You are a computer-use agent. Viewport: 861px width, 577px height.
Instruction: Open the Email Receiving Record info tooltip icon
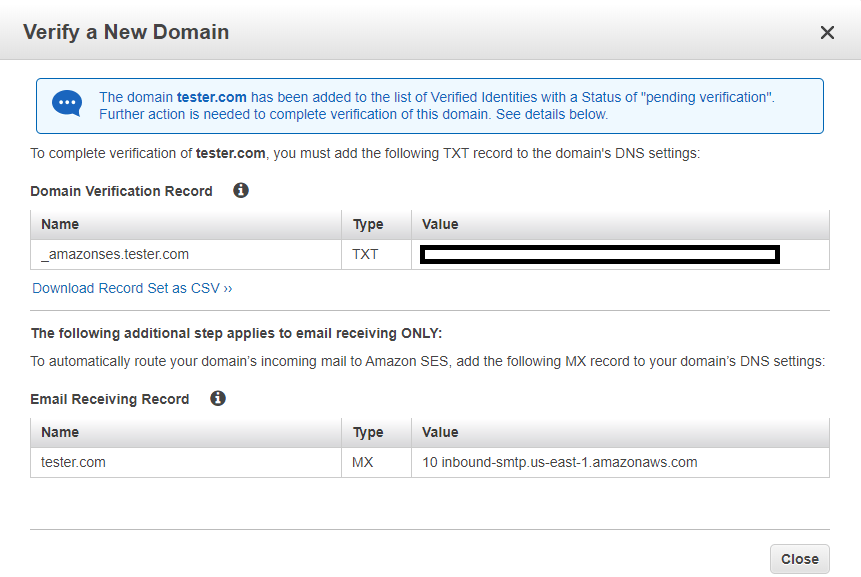(x=217, y=398)
